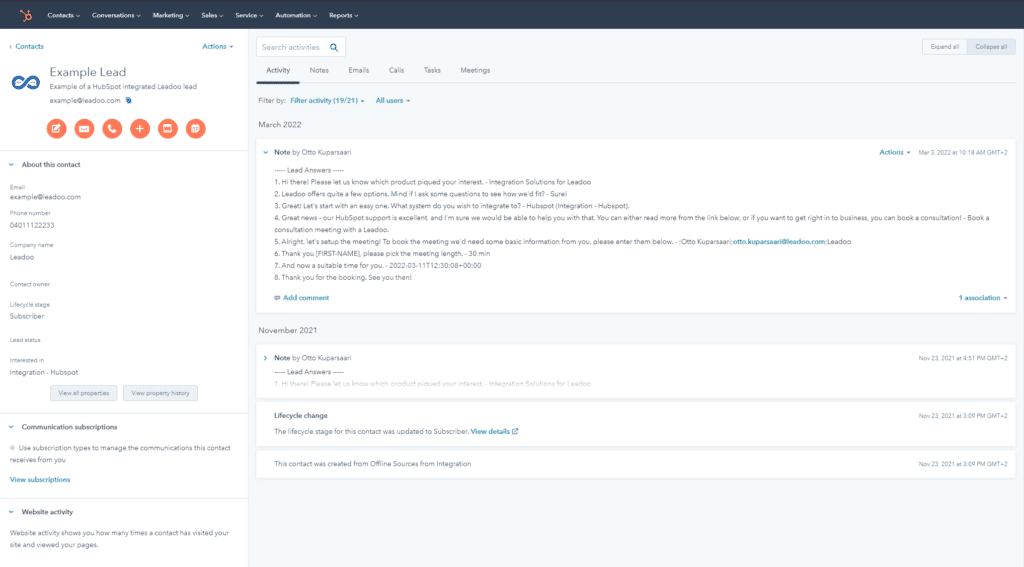
Task: Copy email icon next to example@leadoo.com
Action: pos(129,101)
